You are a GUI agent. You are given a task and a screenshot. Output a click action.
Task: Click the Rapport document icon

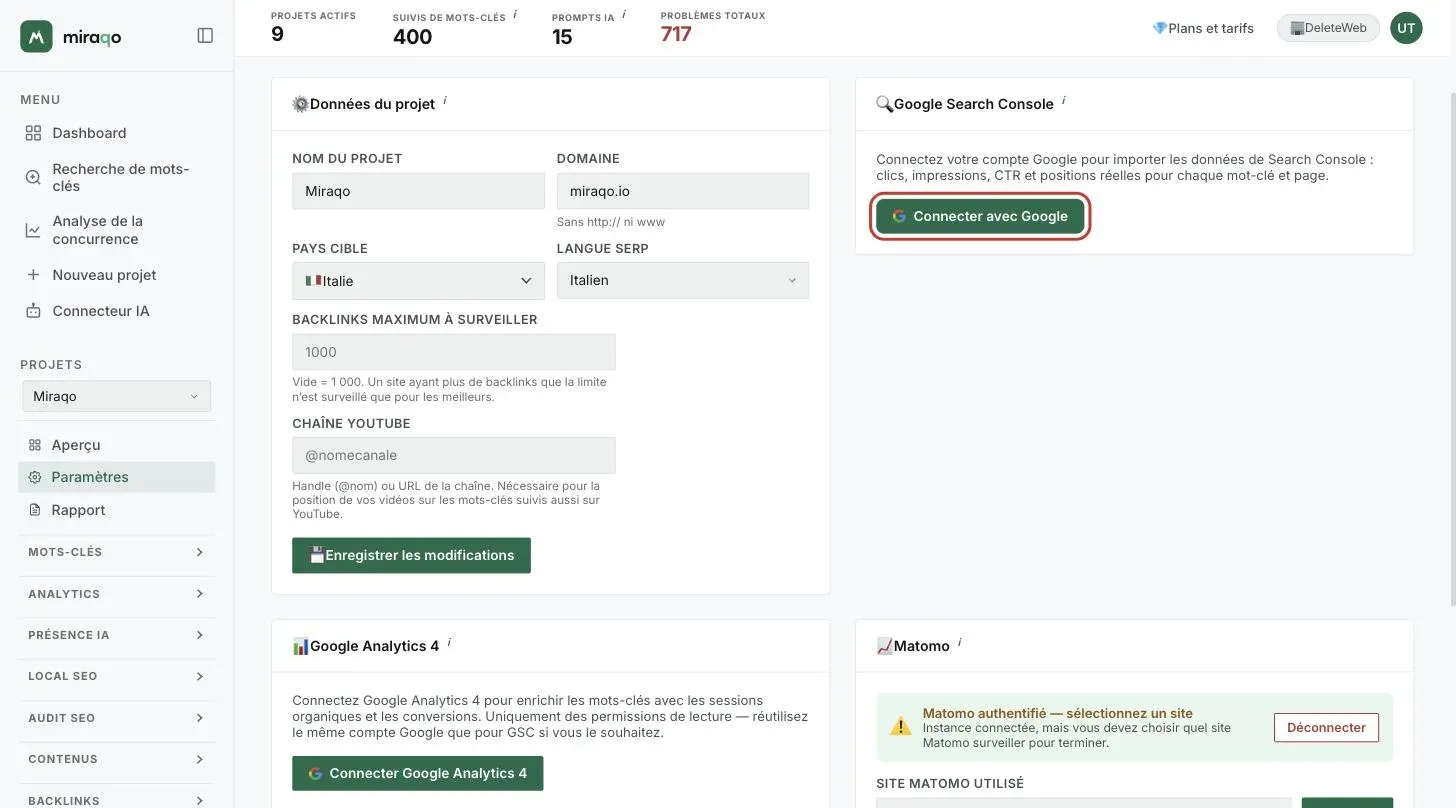point(35,510)
